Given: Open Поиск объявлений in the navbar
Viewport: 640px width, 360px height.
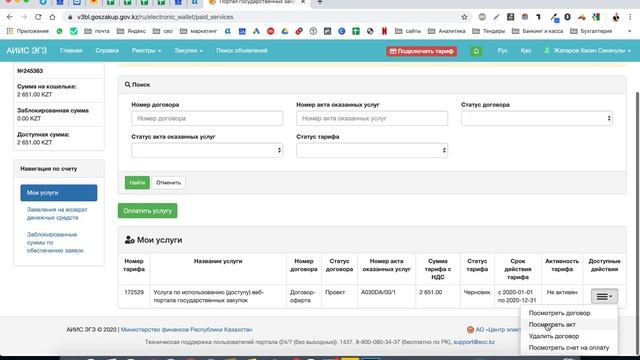Looking at the screenshot, I should (x=242, y=51).
